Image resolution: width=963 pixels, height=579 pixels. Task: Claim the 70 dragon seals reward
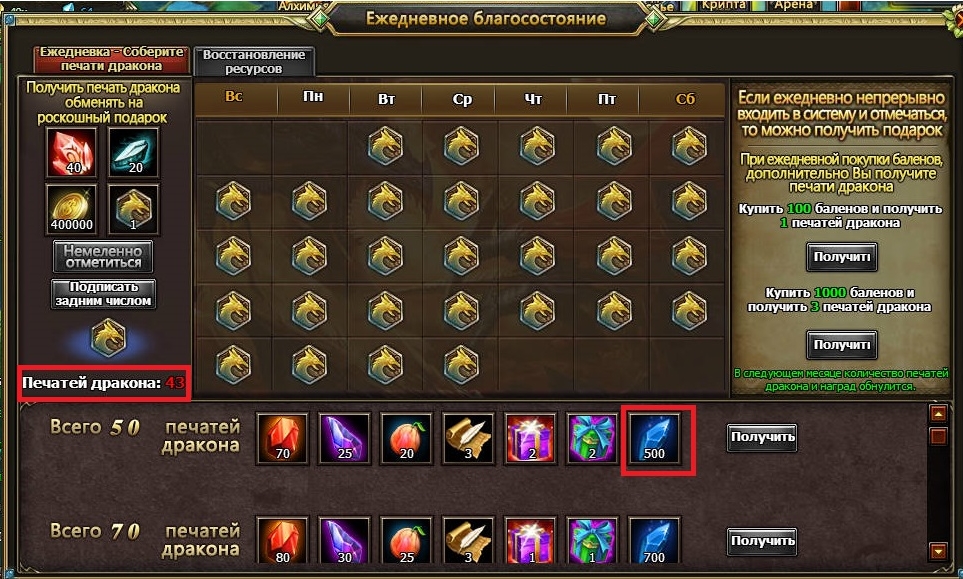762,542
